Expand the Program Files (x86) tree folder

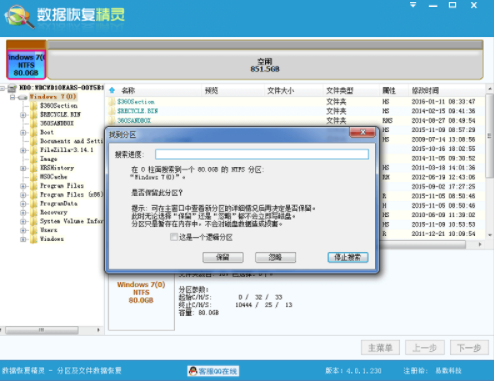tap(23, 195)
